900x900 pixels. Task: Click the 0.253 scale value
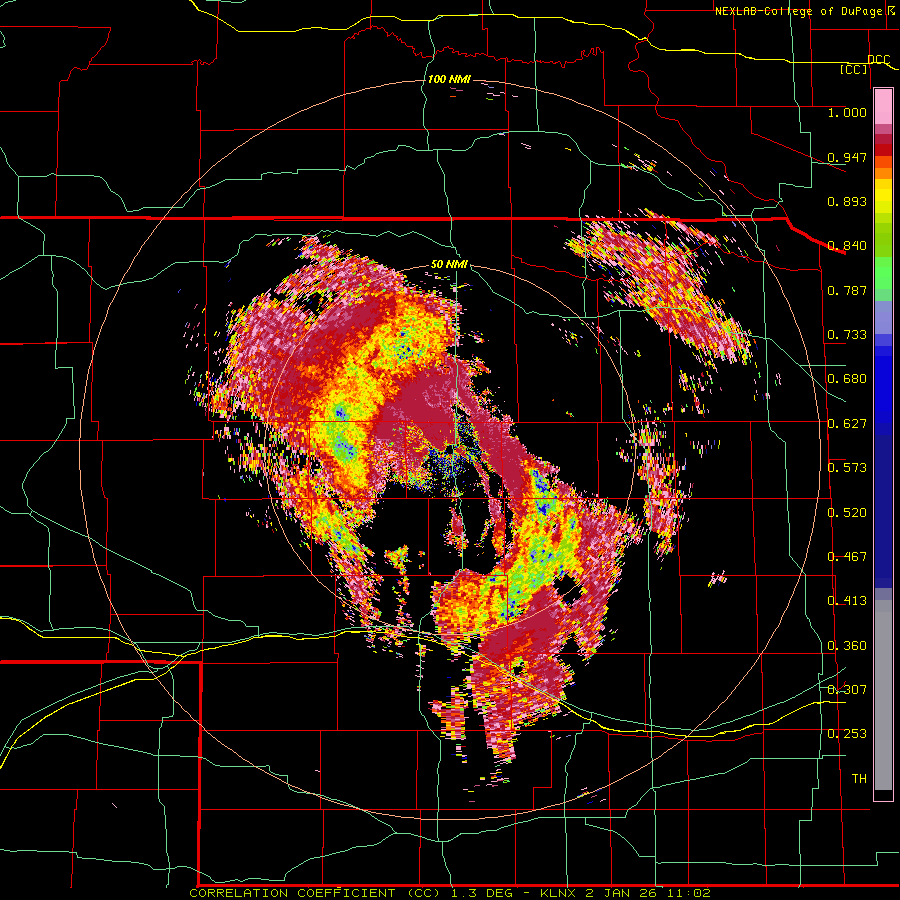[x=847, y=734]
